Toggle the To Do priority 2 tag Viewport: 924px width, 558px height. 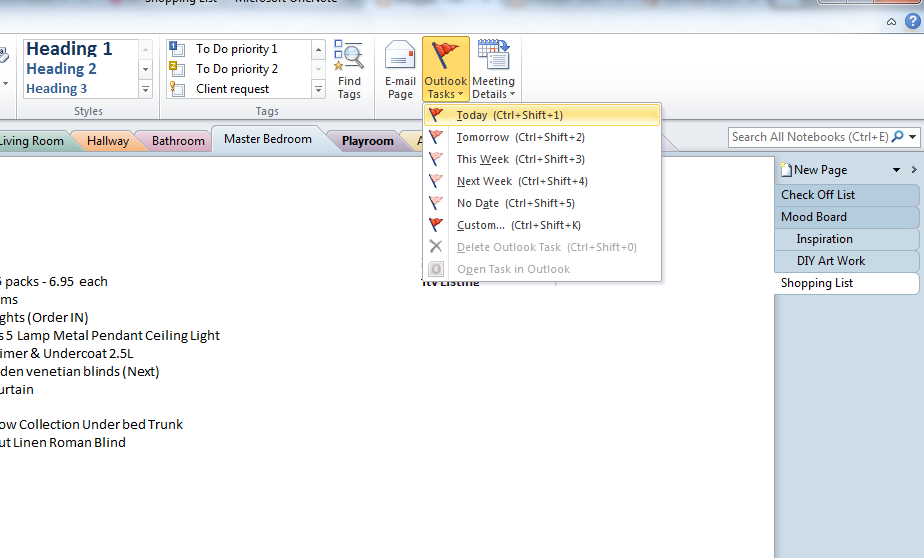tap(239, 69)
